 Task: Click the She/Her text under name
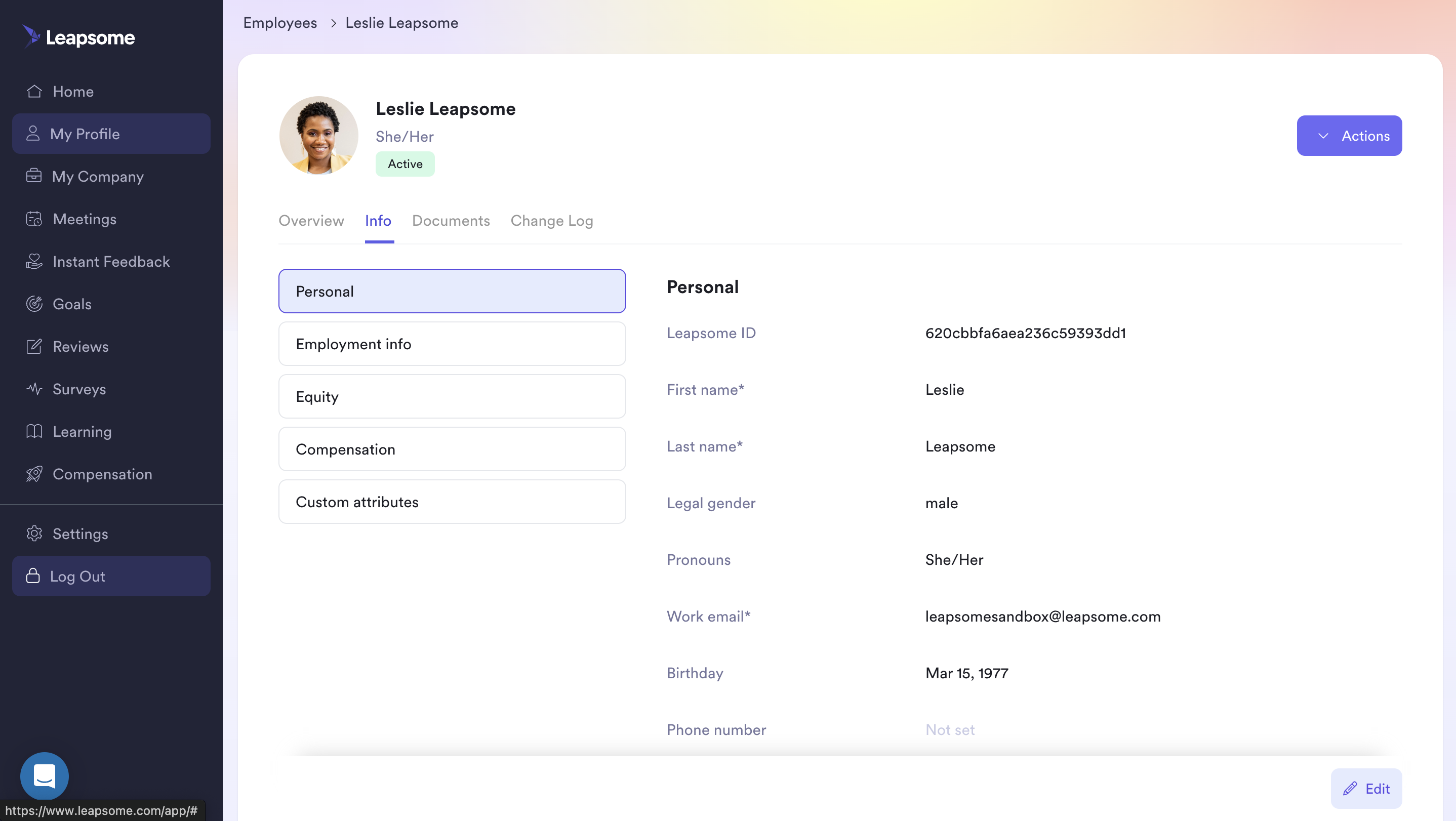(x=405, y=136)
